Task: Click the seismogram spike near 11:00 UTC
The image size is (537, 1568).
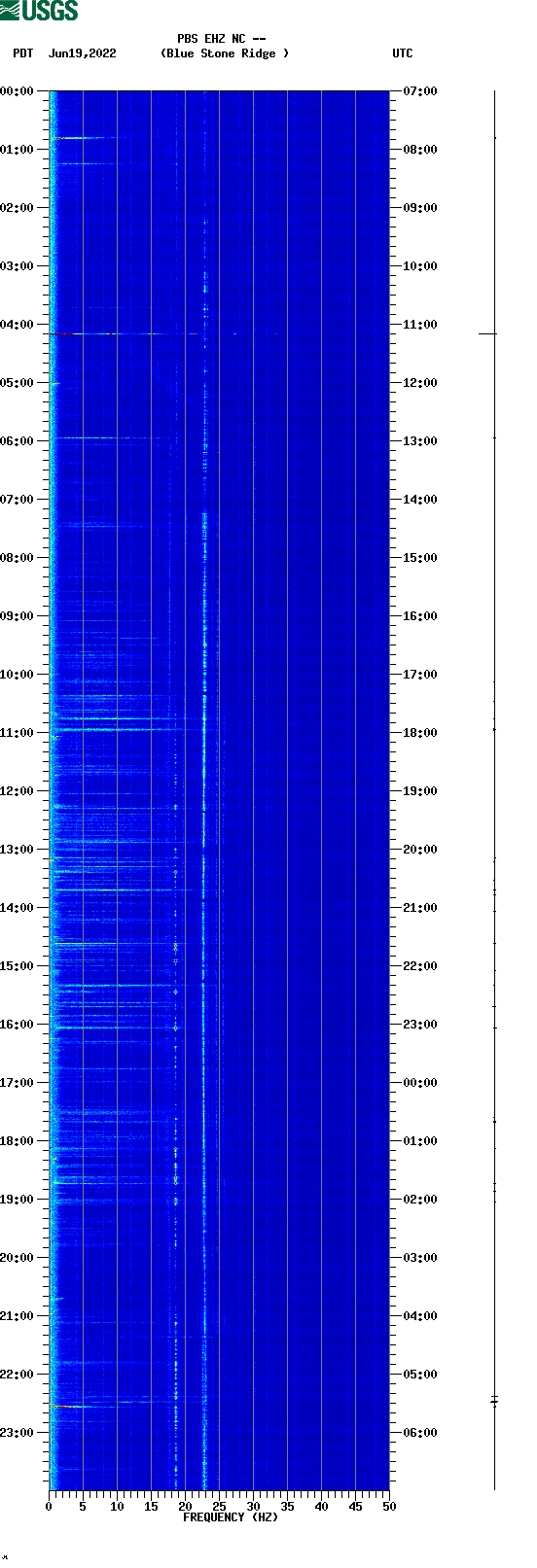Action: point(487,333)
